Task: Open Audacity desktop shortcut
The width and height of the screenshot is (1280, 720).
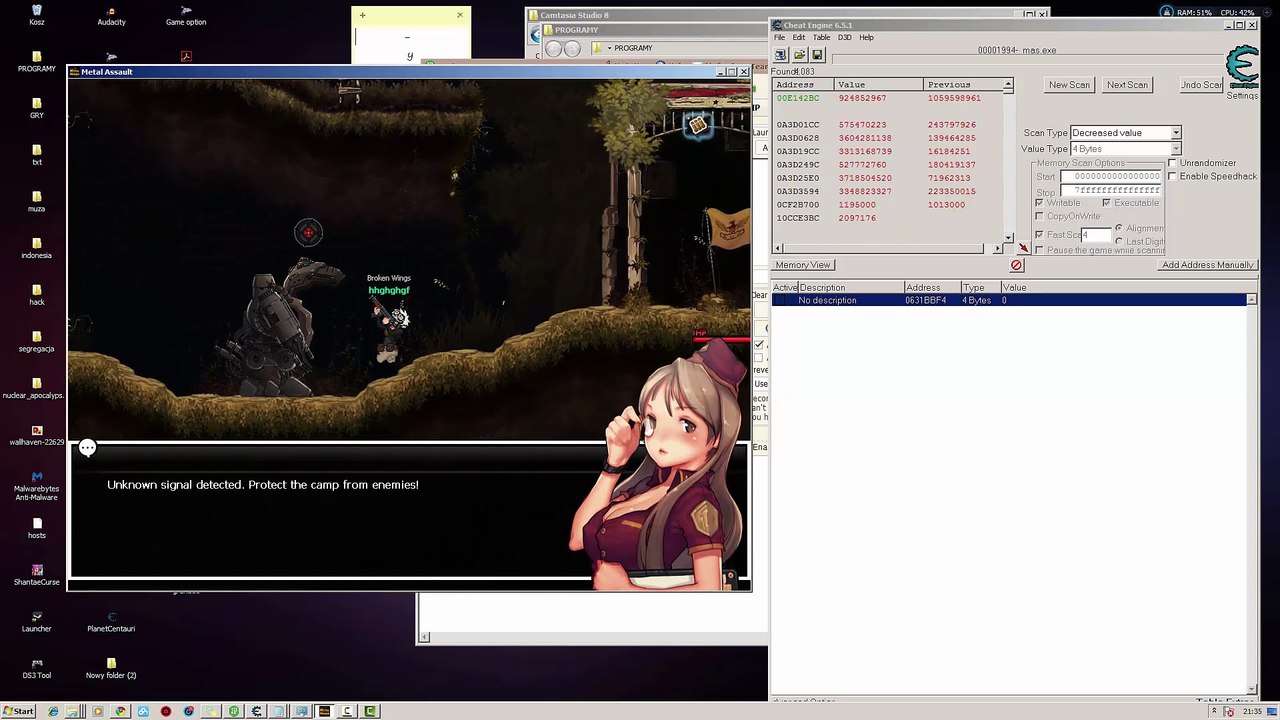Action: [x=111, y=15]
